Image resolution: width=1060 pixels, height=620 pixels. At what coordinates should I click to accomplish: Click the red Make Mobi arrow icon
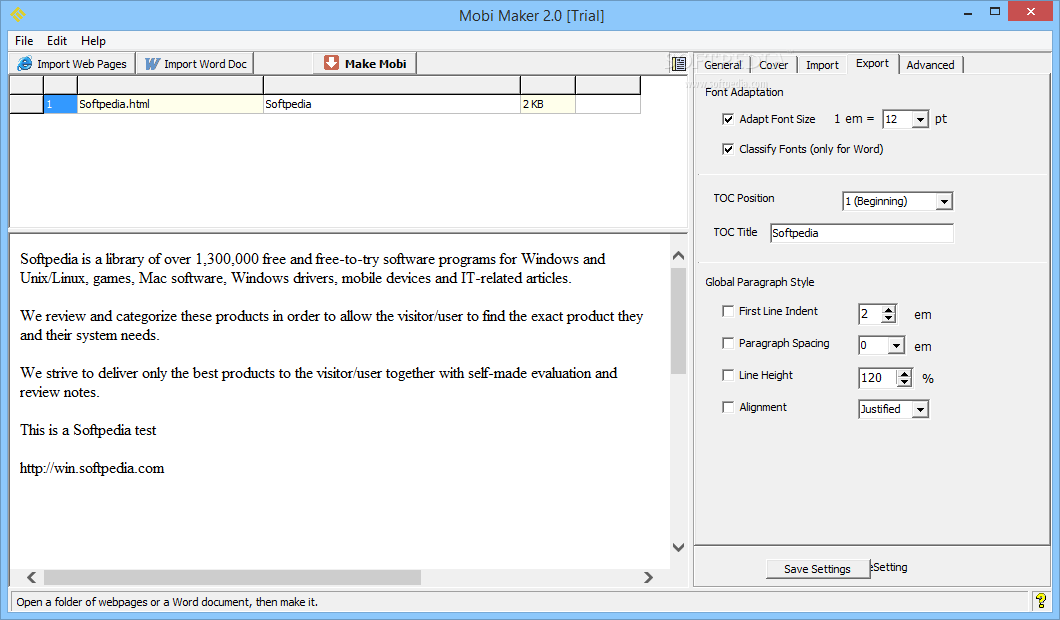(331, 63)
